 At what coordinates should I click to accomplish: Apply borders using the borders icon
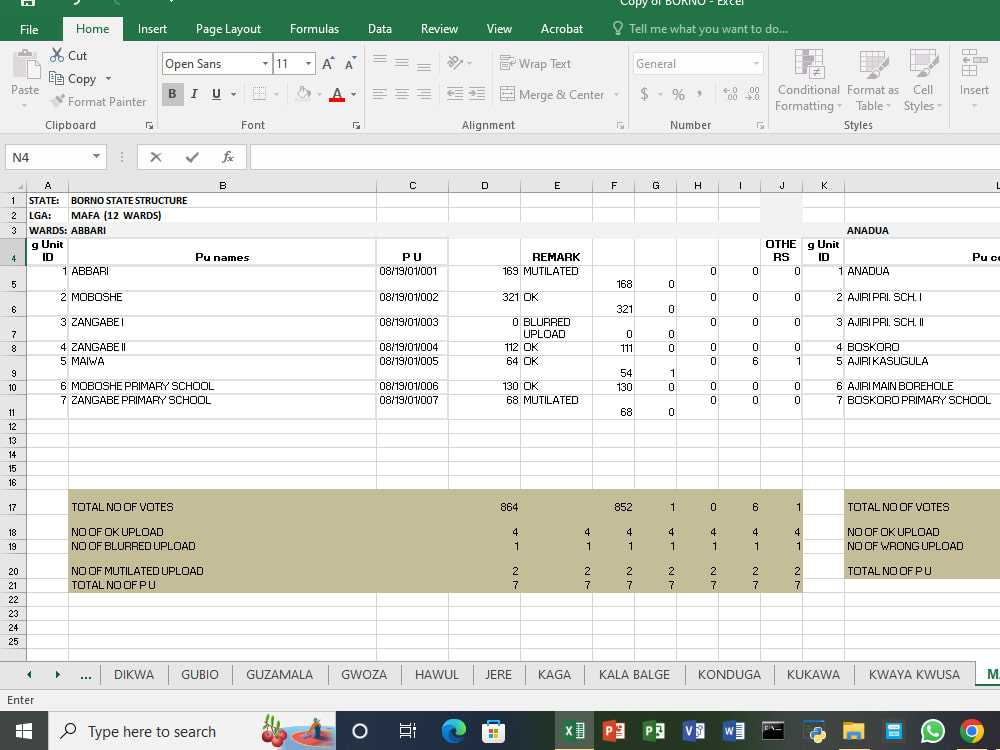tap(259, 94)
